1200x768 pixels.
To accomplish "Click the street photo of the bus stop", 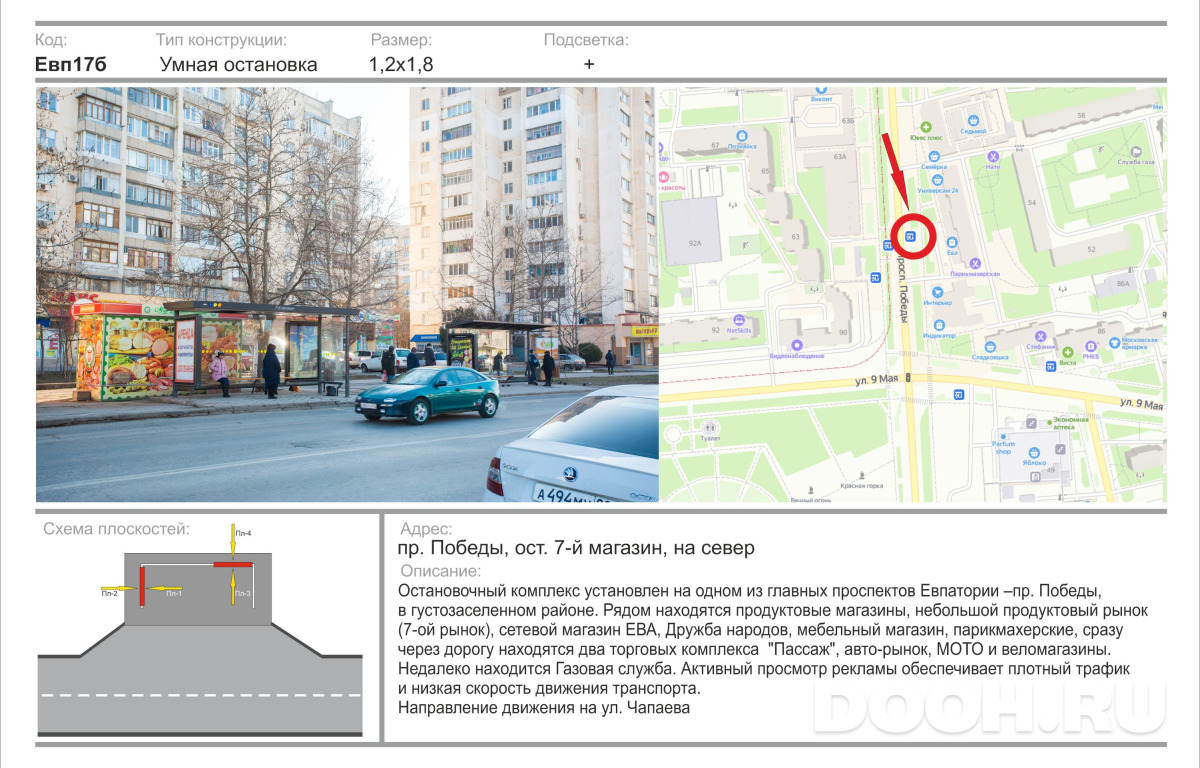I will [x=347, y=294].
